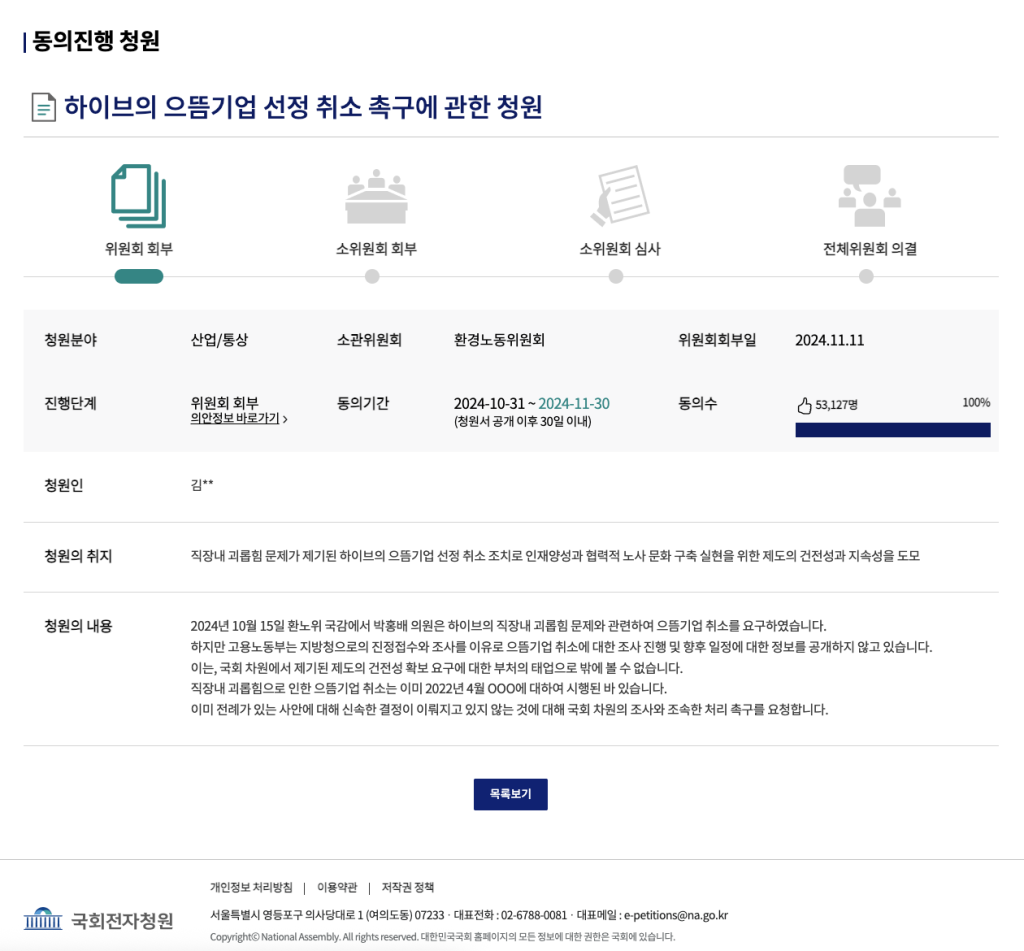Click the chevron after 의안정보 바로가기
This screenshot has height=951, width=1024.
[x=285, y=419]
